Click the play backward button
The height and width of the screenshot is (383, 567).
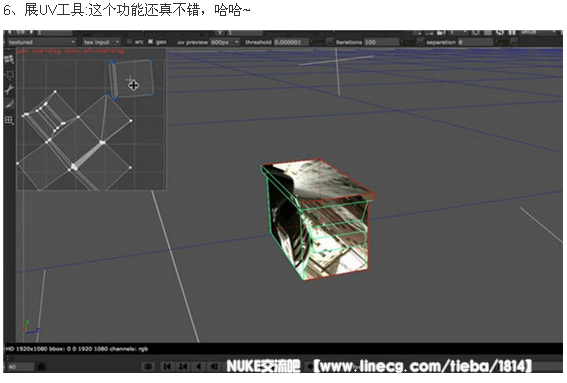coord(199,367)
